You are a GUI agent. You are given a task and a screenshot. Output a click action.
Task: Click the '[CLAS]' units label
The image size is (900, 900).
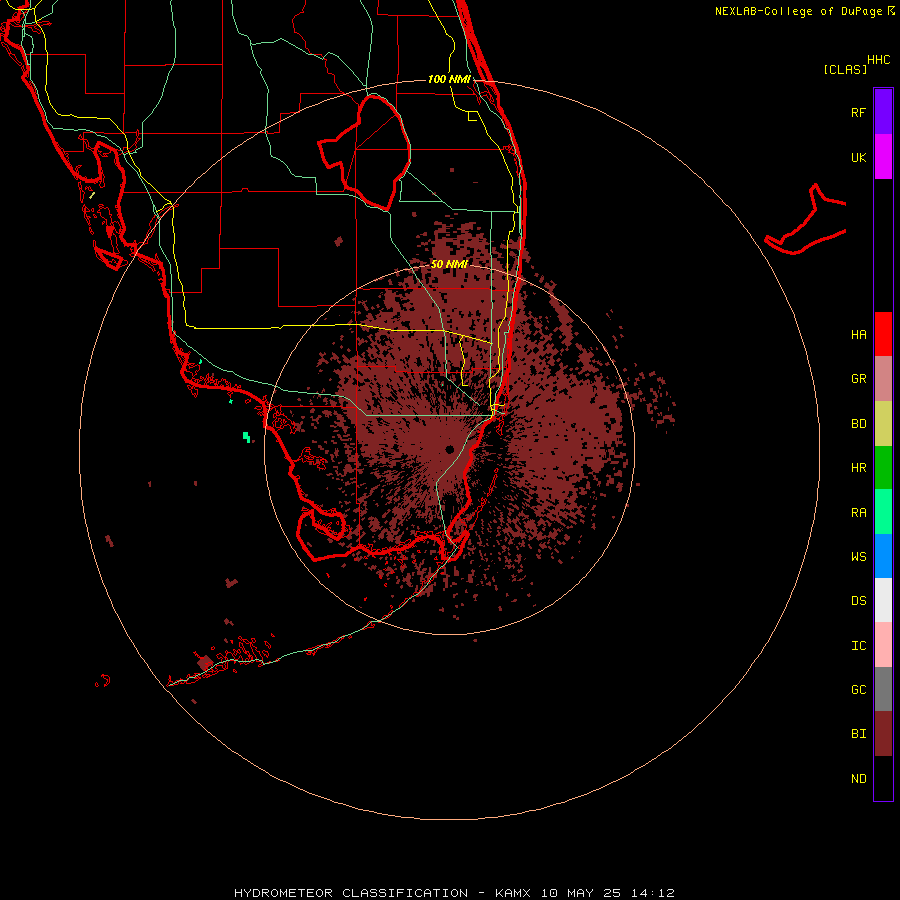tap(845, 69)
